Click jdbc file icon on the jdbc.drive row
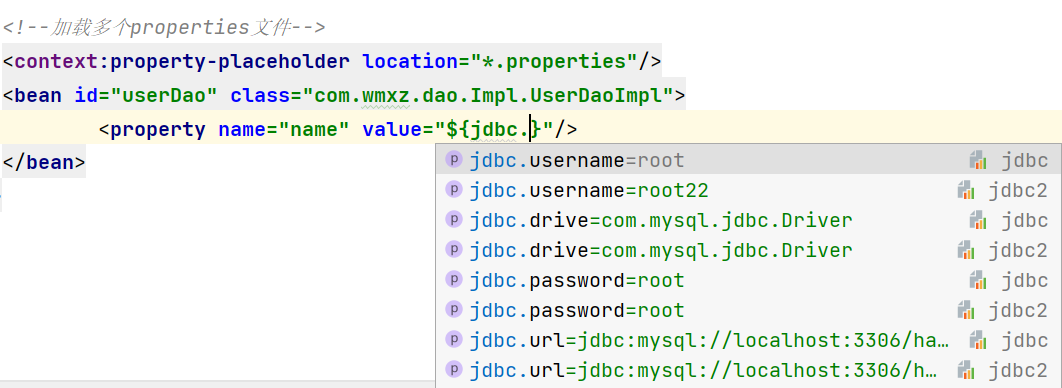 (977, 221)
